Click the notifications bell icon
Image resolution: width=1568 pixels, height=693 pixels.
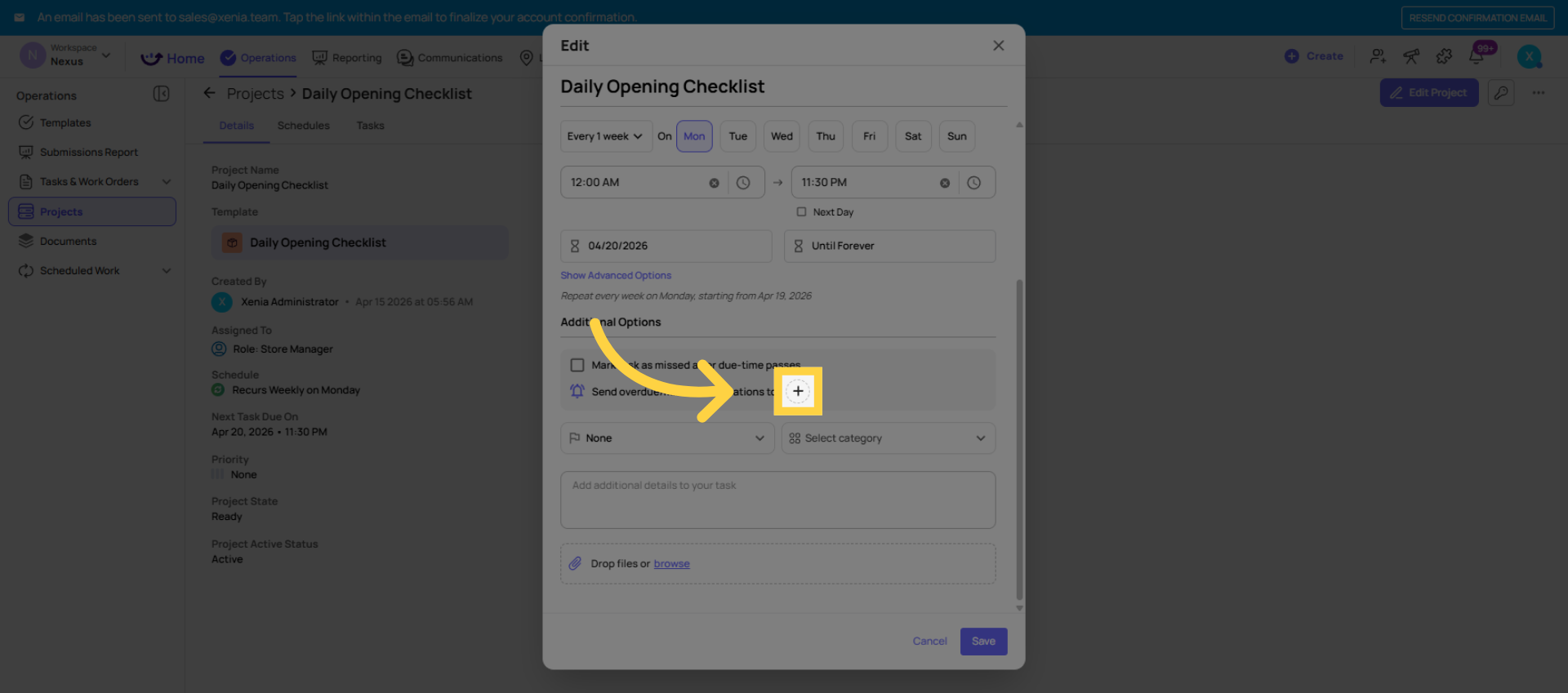[1477, 56]
